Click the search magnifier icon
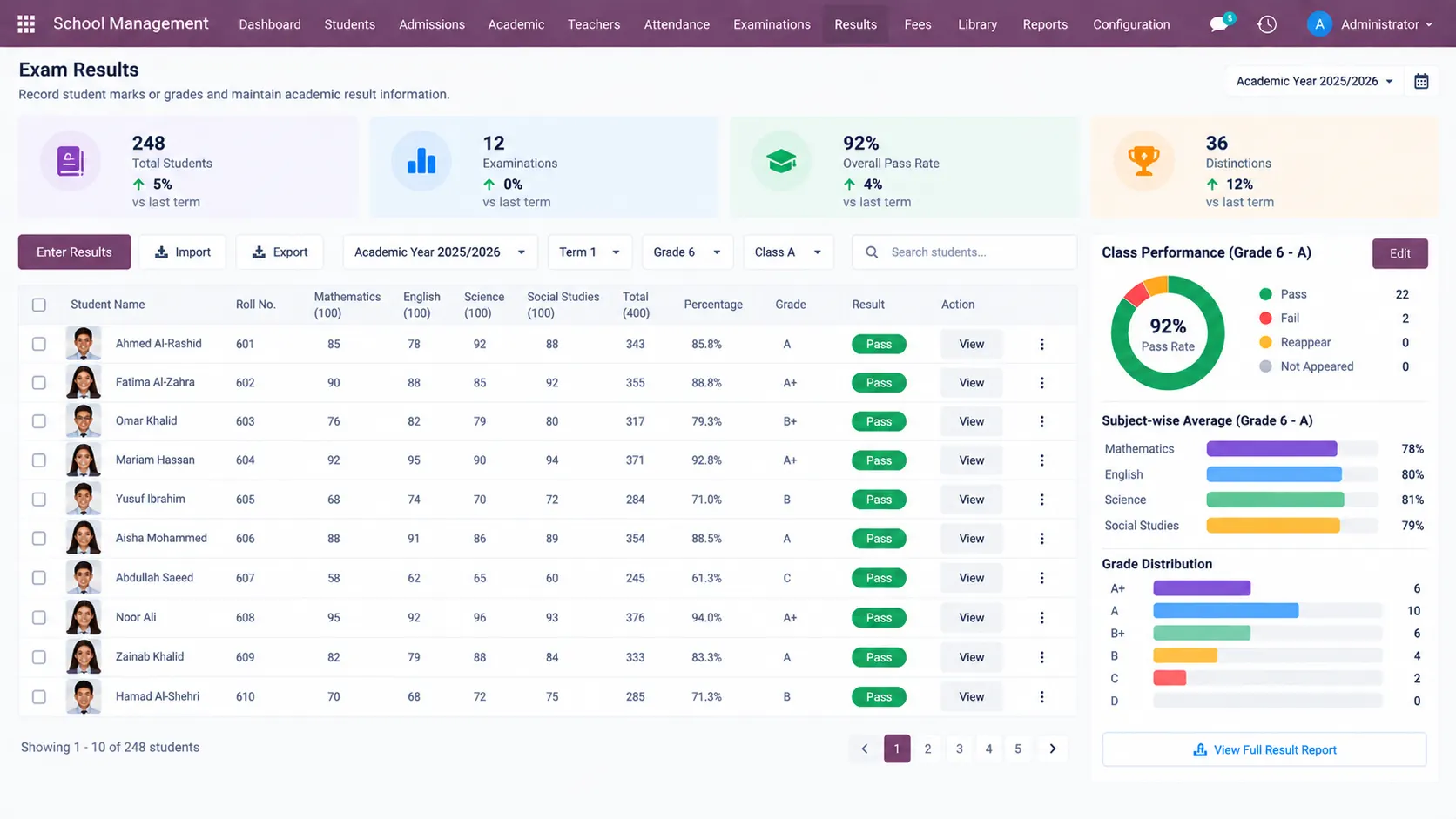The height and width of the screenshot is (819, 1456). pos(872,252)
